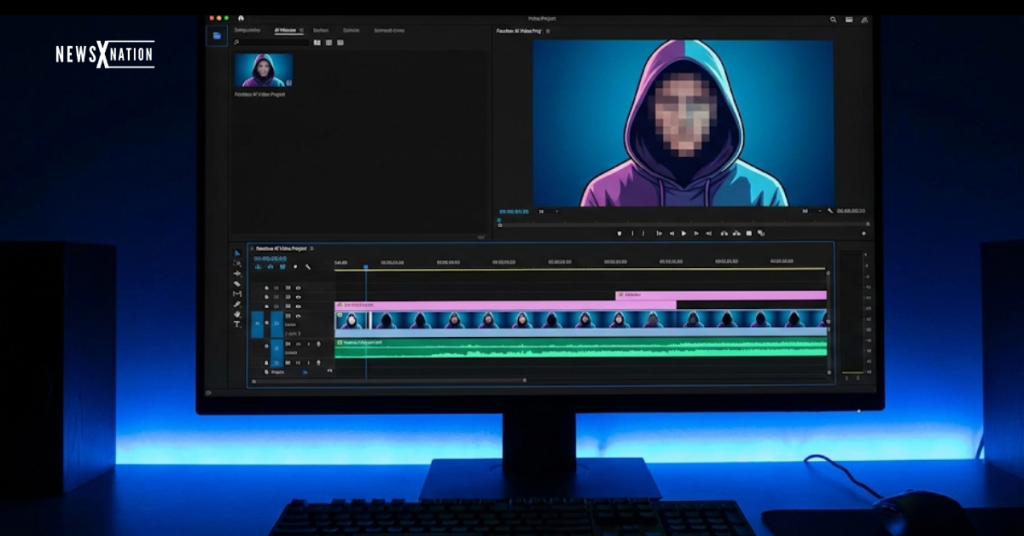Toggle eye visibility of topmost video track

tap(298, 288)
